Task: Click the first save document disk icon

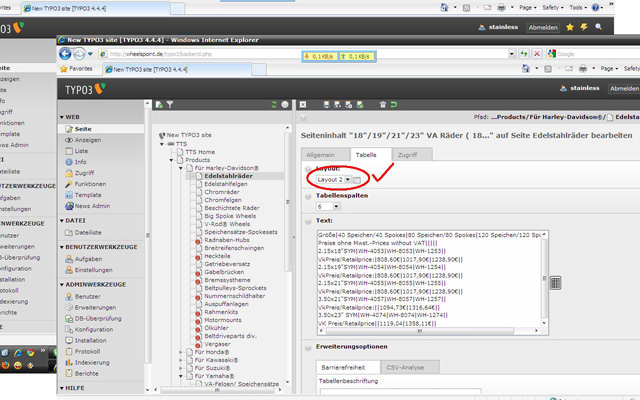Action: (x=326, y=105)
